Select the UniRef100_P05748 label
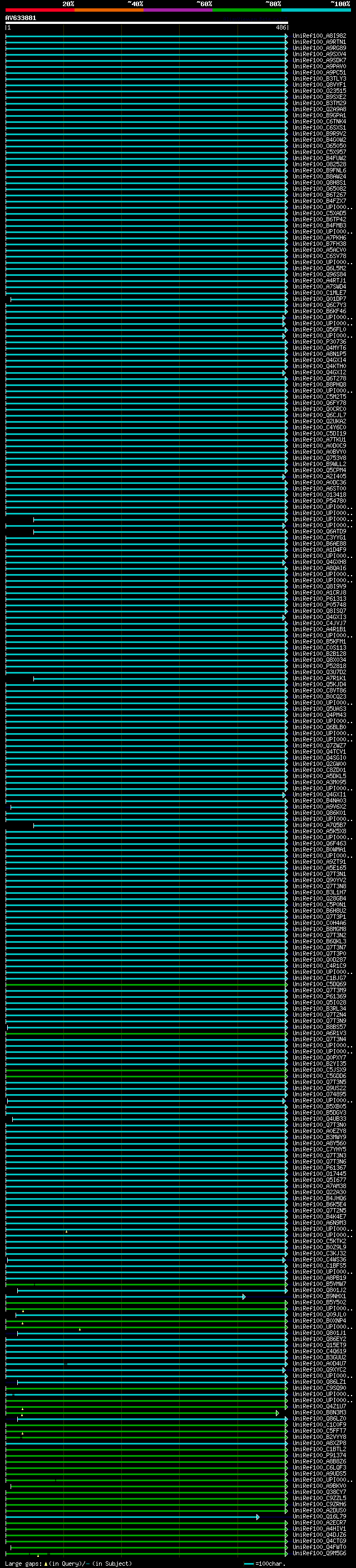This screenshot has height=1568, width=356. pyautogui.click(x=319, y=605)
